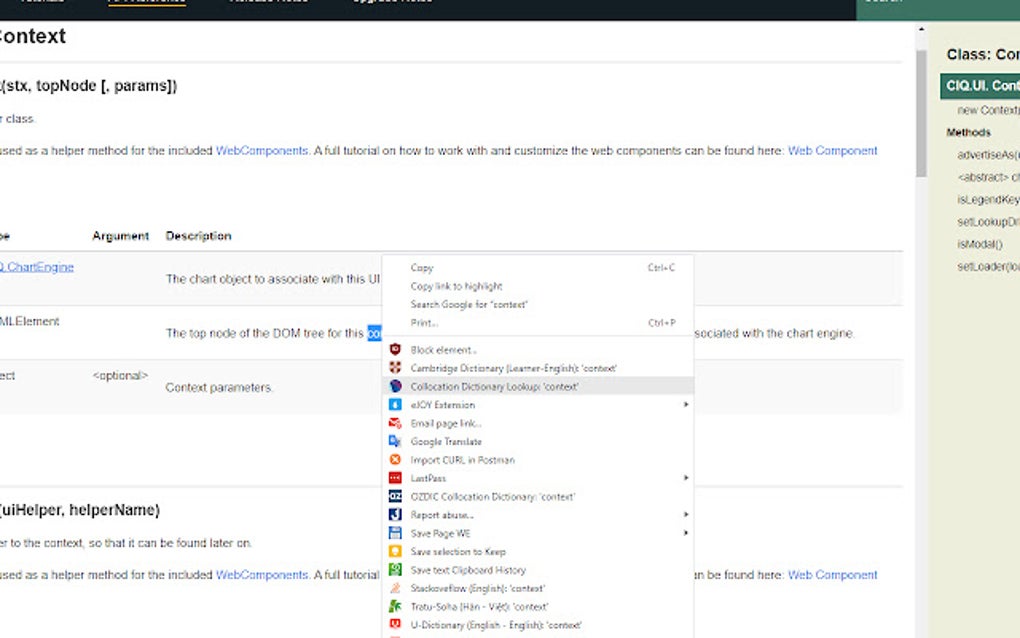Click the Google Translate icon

(394, 441)
